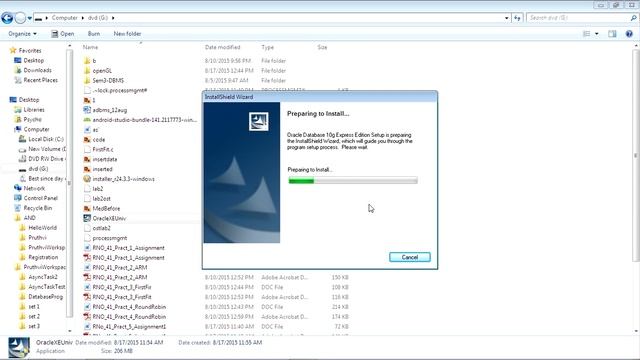Open the view options dropdown arrow
The image size is (640, 360).
click(597, 34)
